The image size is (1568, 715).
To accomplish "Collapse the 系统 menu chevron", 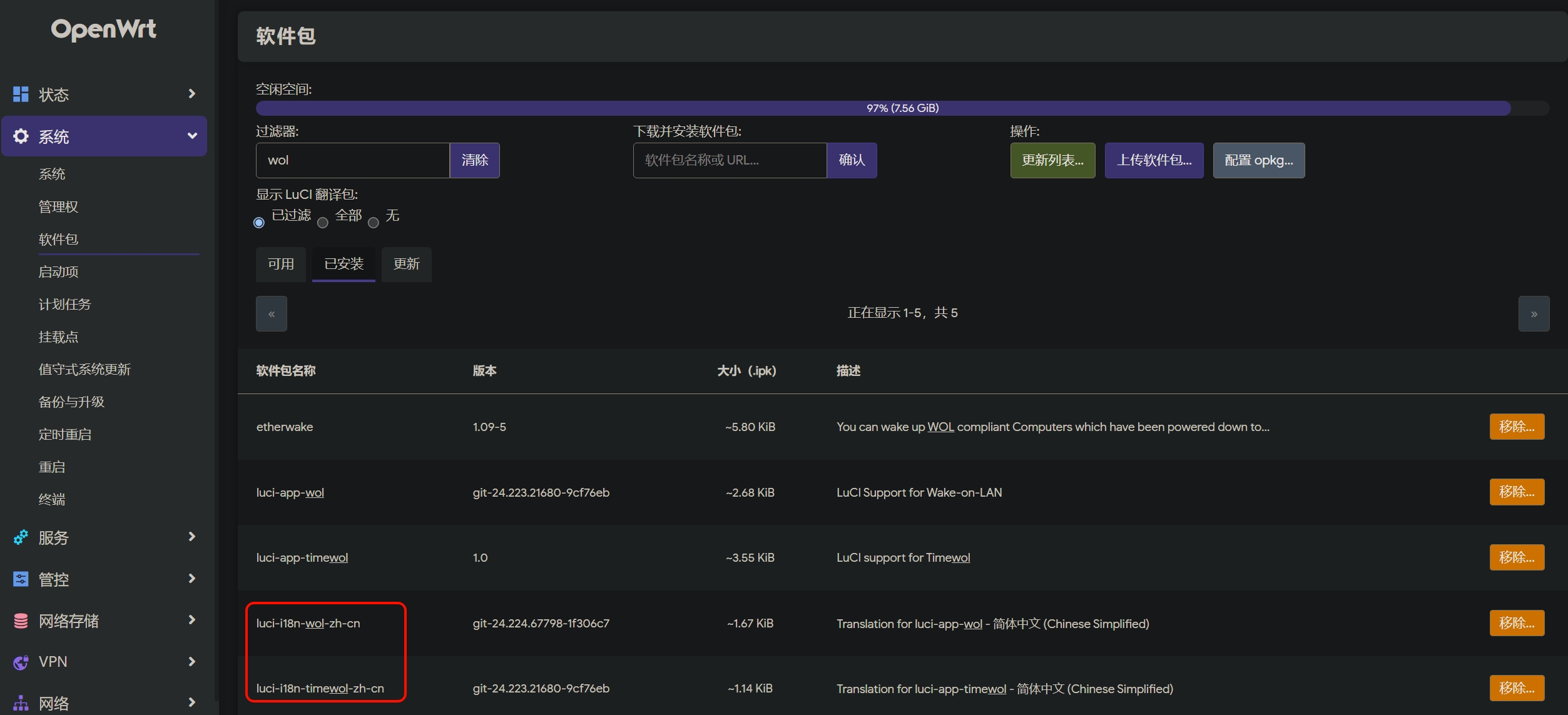I will pyautogui.click(x=192, y=136).
